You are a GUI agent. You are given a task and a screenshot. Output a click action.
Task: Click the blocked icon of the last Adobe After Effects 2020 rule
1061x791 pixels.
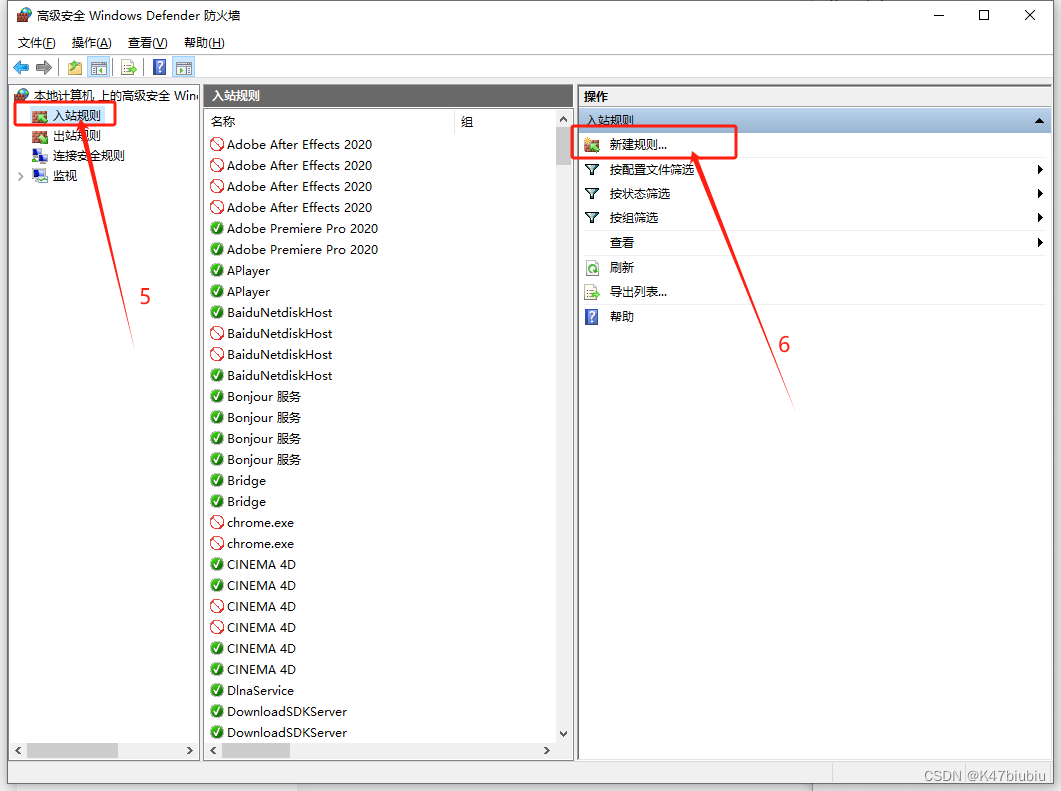point(217,207)
